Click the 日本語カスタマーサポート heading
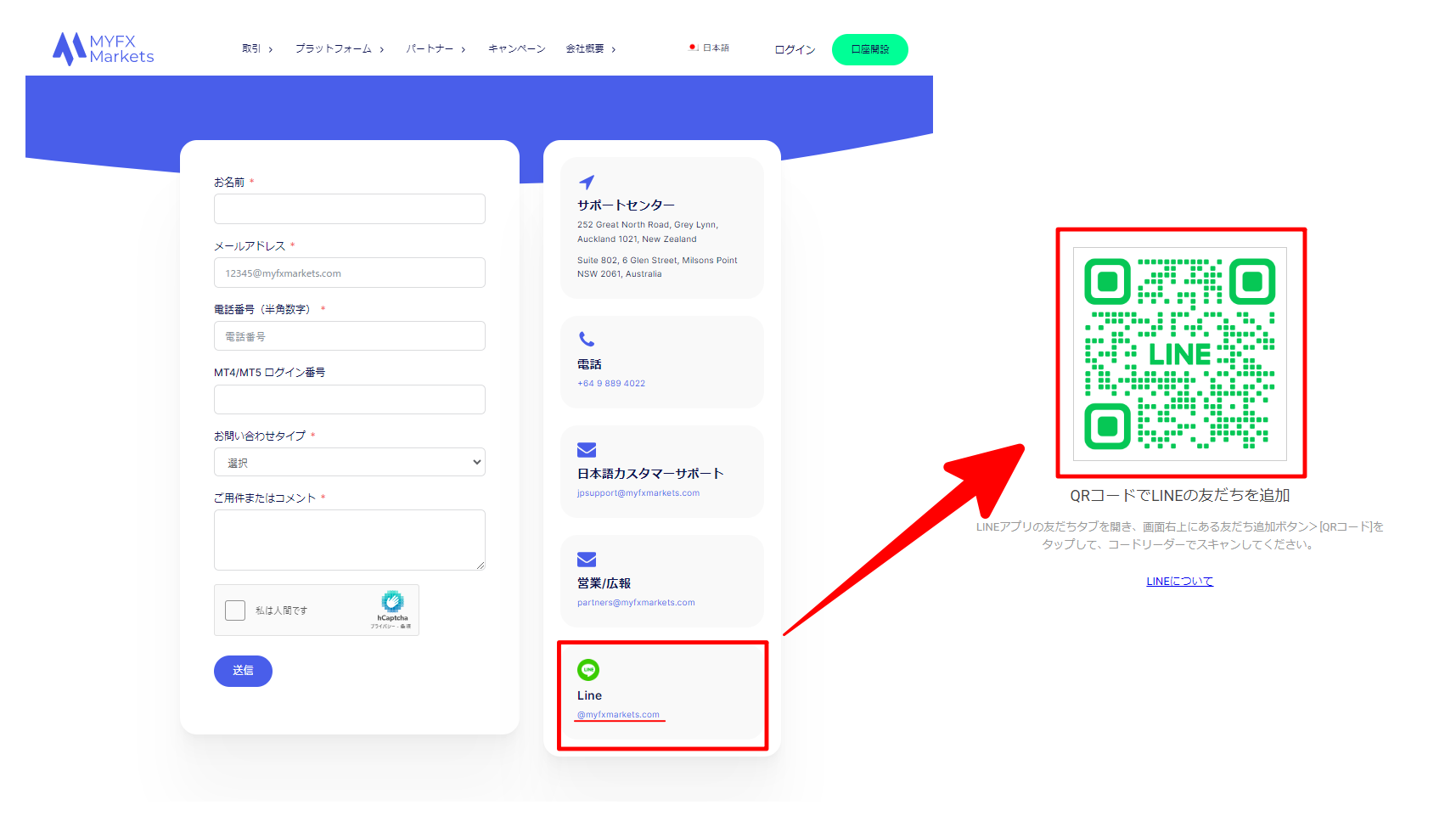The height and width of the screenshot is (827, 1456). tap(650, 474)
